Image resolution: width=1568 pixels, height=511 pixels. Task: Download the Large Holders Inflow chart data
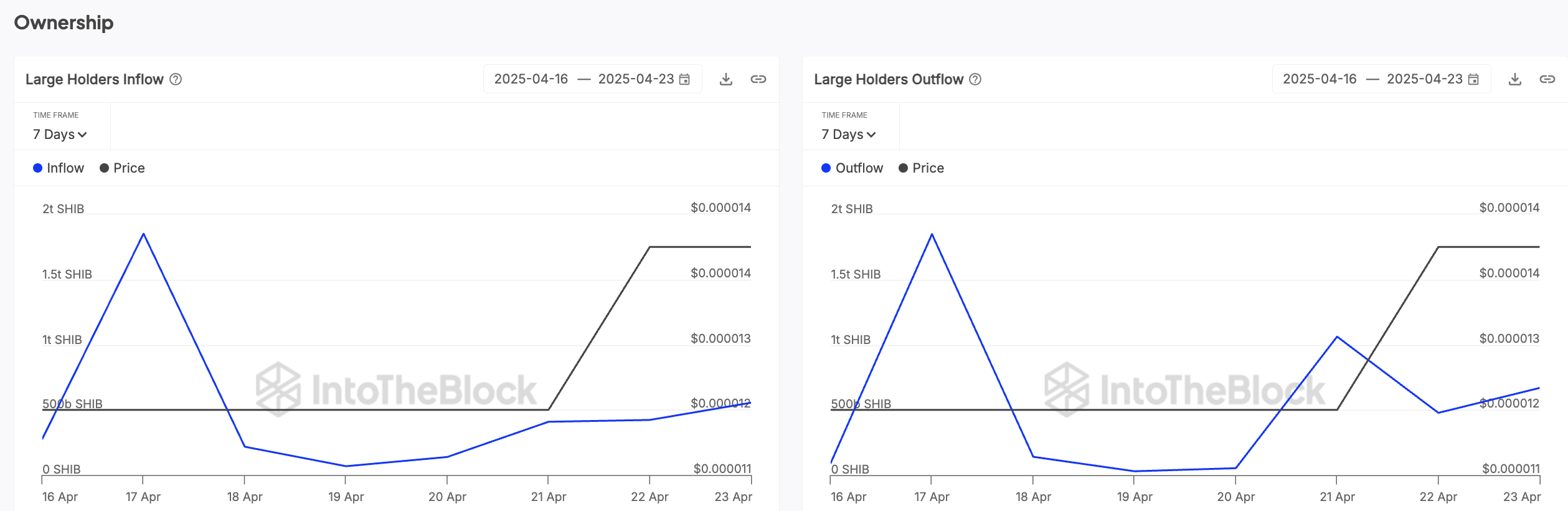(725, 79)
